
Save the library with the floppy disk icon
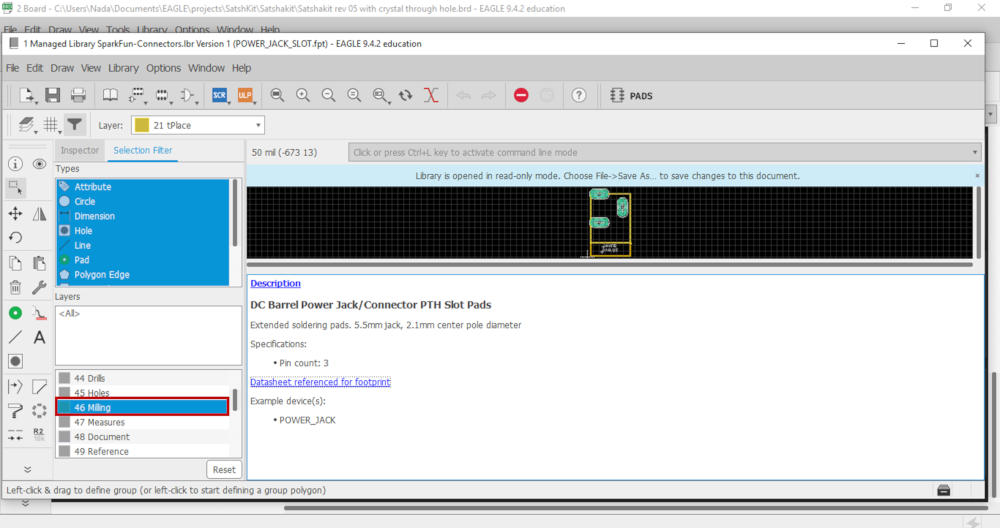52,96
